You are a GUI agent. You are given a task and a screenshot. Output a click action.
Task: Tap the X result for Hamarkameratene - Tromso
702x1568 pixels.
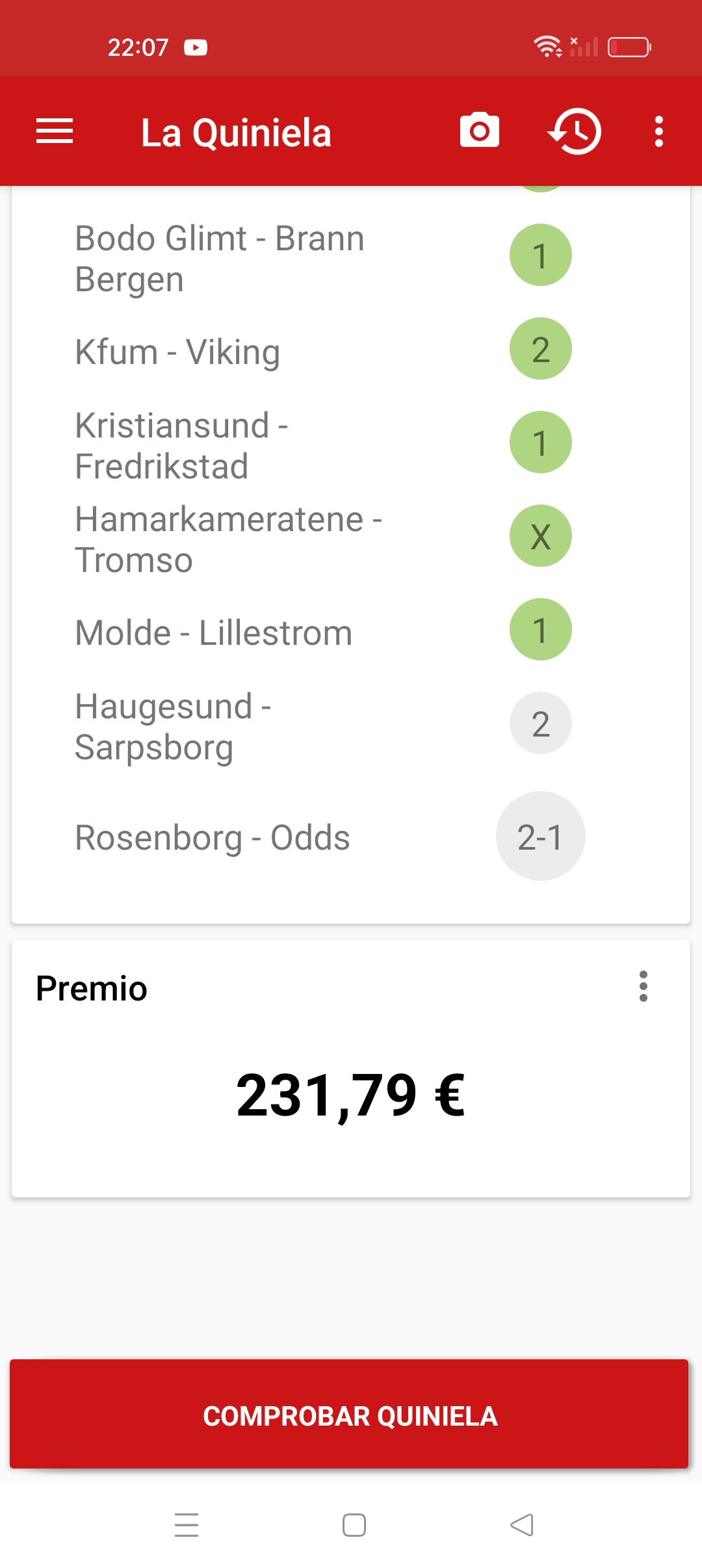click(x=541, y=536)
